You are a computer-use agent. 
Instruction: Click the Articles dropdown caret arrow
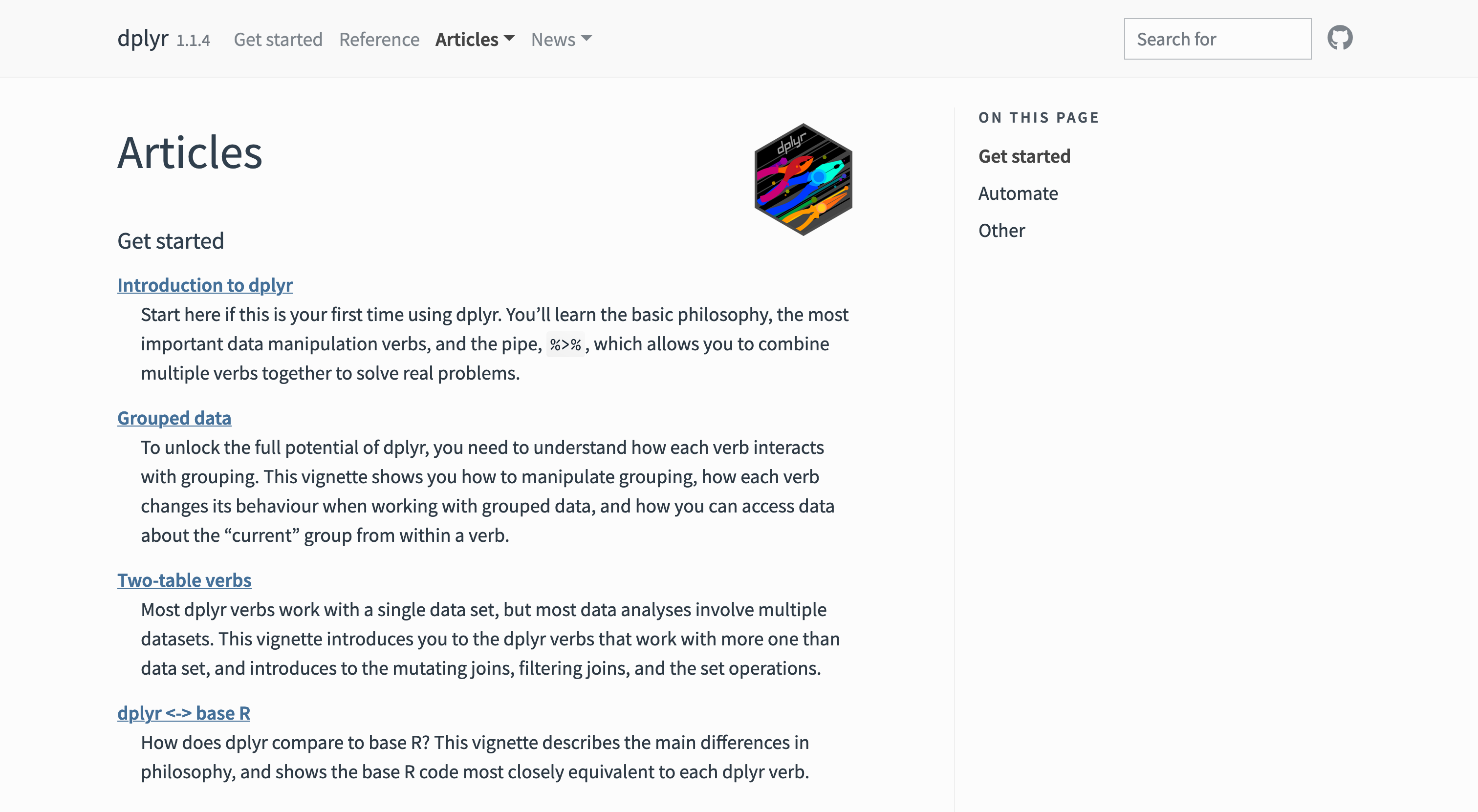click(x=509, y=39)
